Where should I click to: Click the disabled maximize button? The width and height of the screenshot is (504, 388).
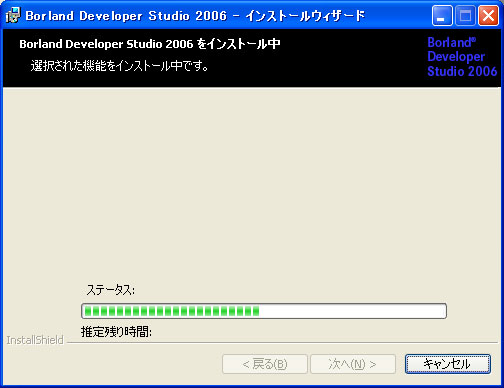coord(465,15)
